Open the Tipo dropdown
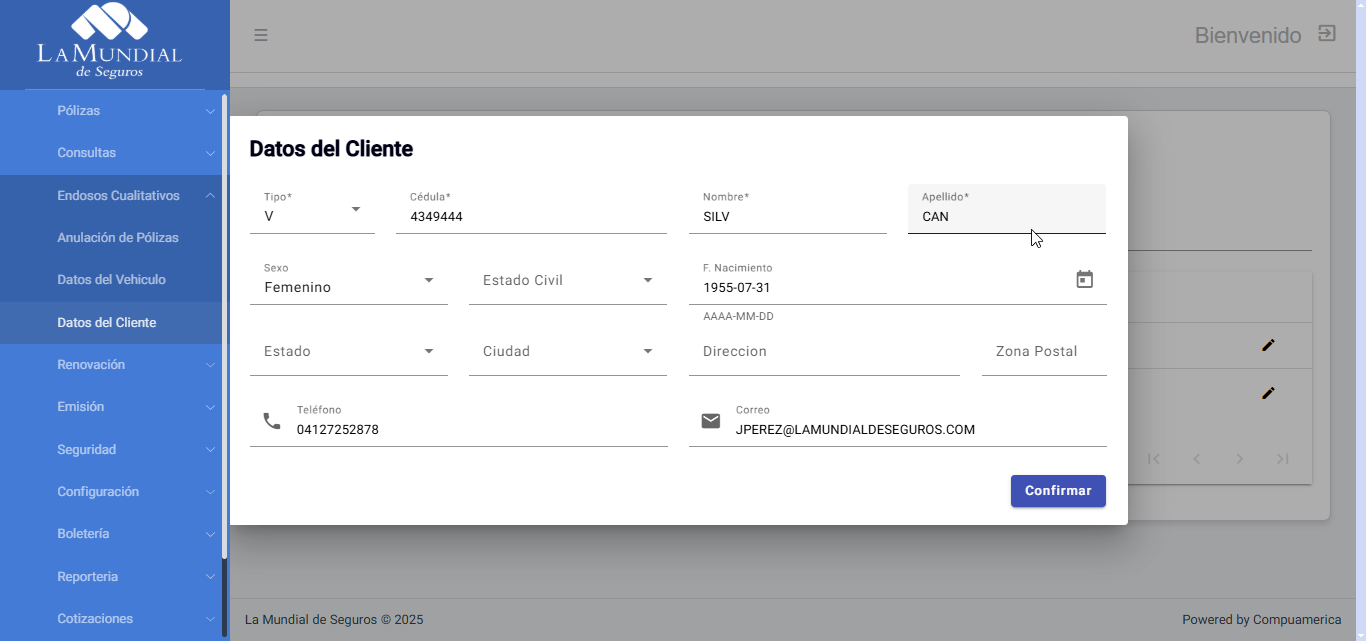The width and height of the screenshot is (1366, 641). pyautogui.click(x=312, y=210)
